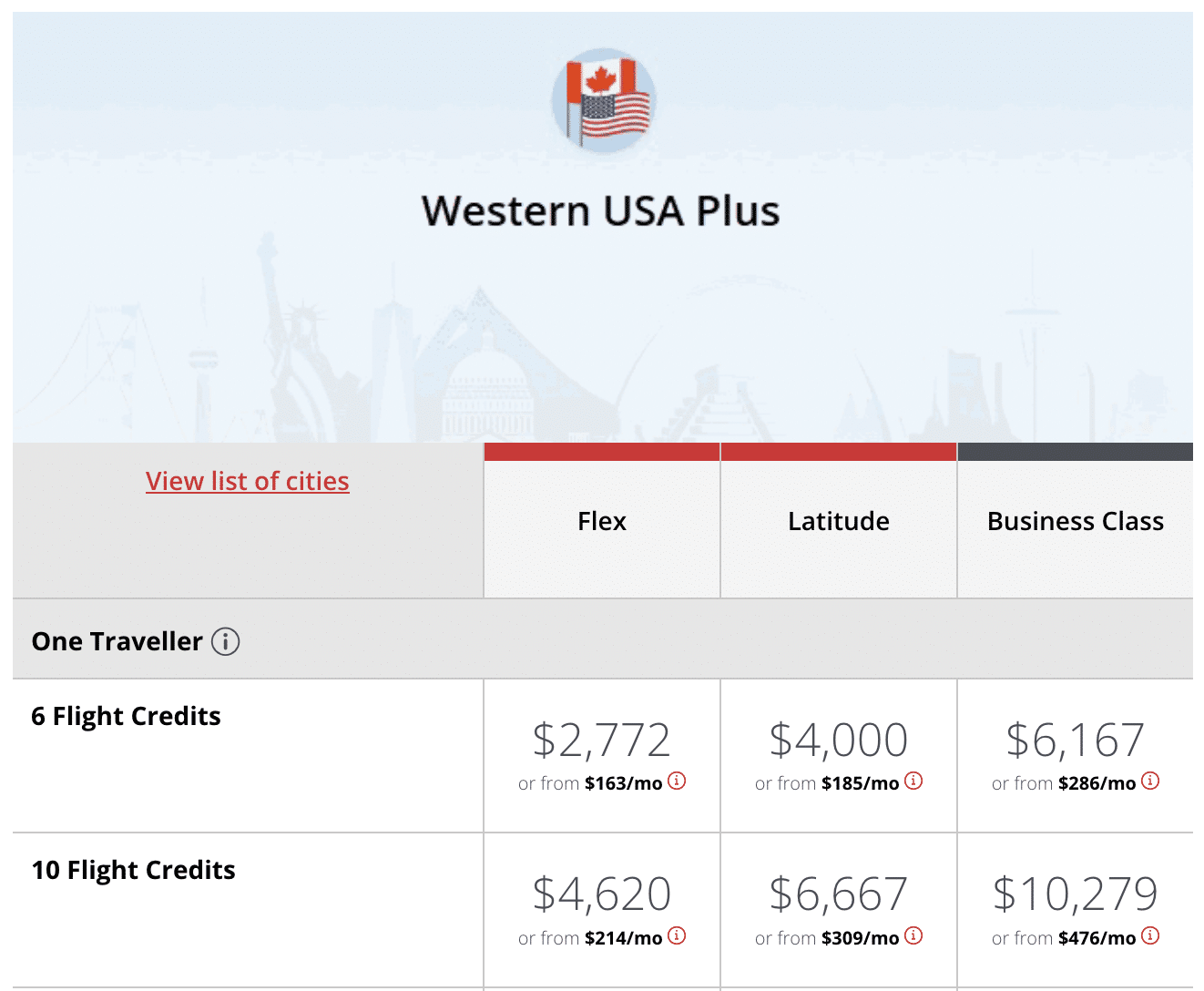Click the $6,167 Business Class price
This screenshot has width=1204, height=991.
[1076, 740]
